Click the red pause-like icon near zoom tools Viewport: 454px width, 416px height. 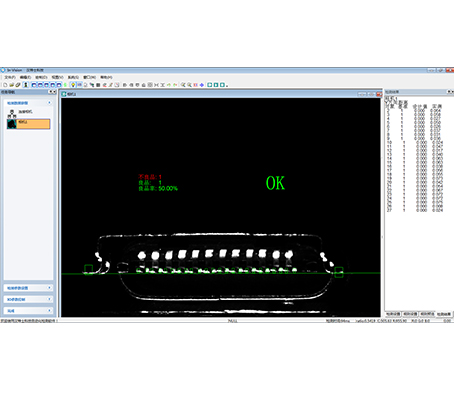point(196,85)
